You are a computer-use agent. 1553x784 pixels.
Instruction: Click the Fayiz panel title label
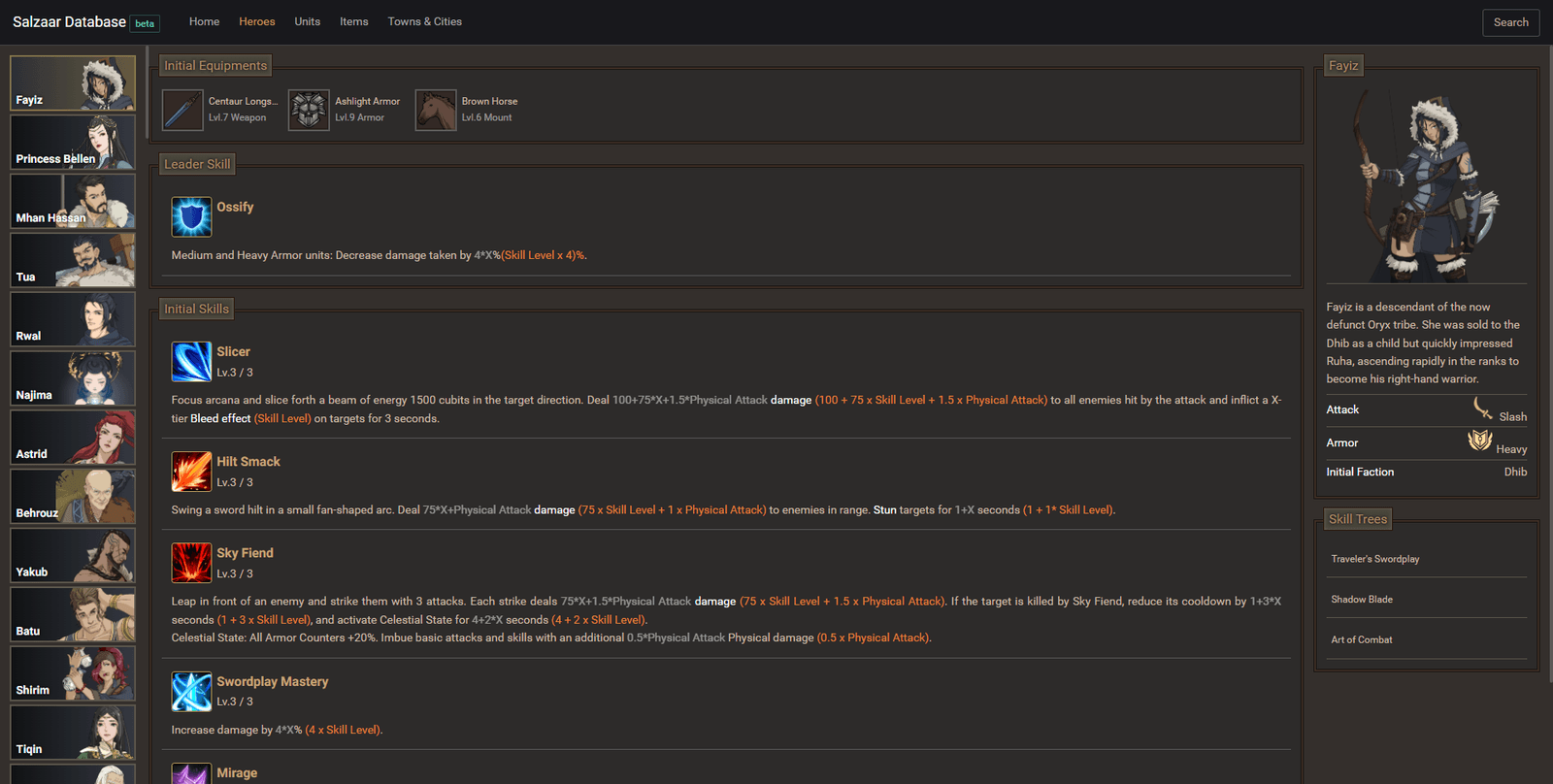point(1343,66)
